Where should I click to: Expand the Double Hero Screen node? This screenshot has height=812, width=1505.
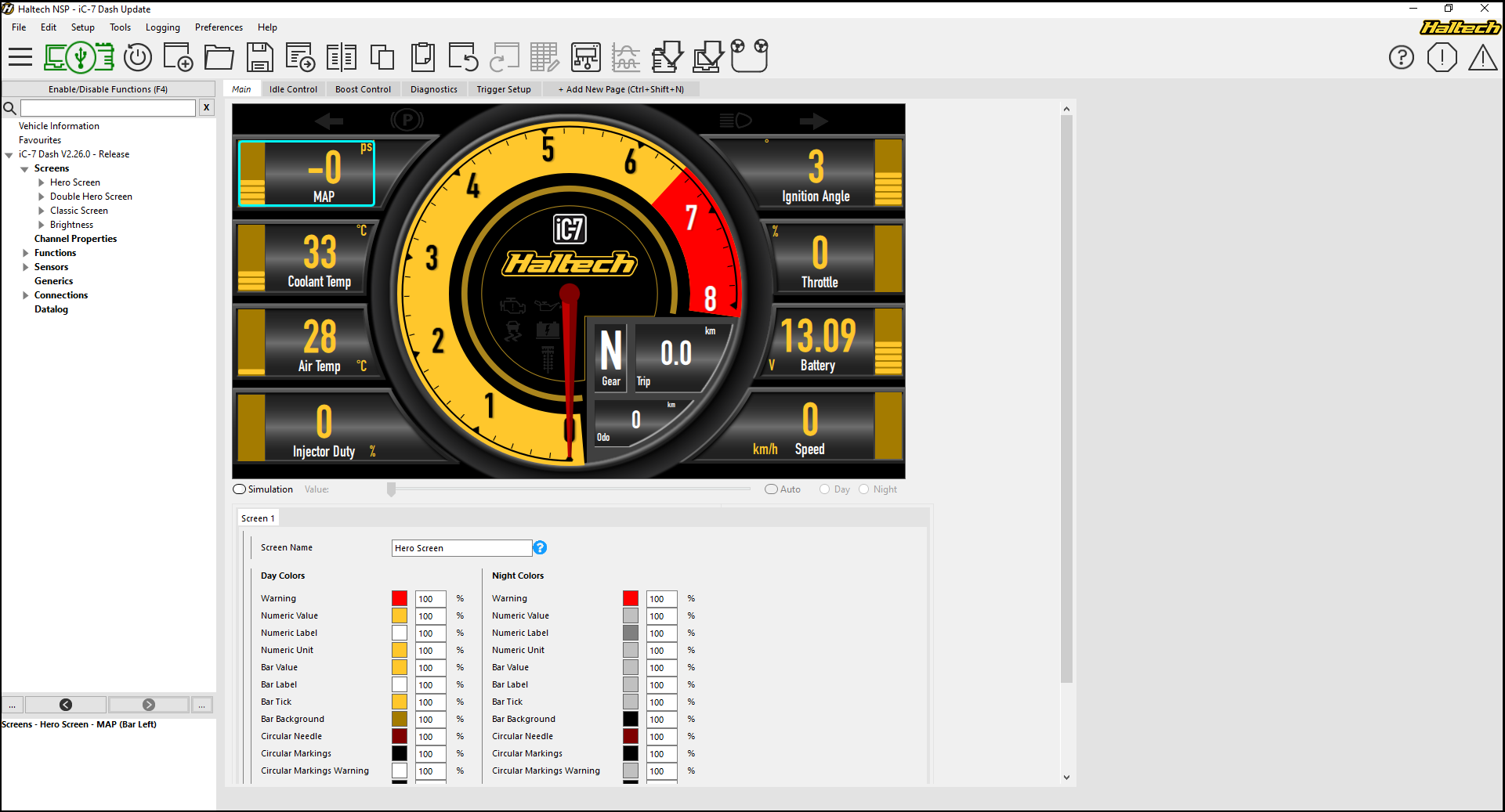tap(42, 197)
